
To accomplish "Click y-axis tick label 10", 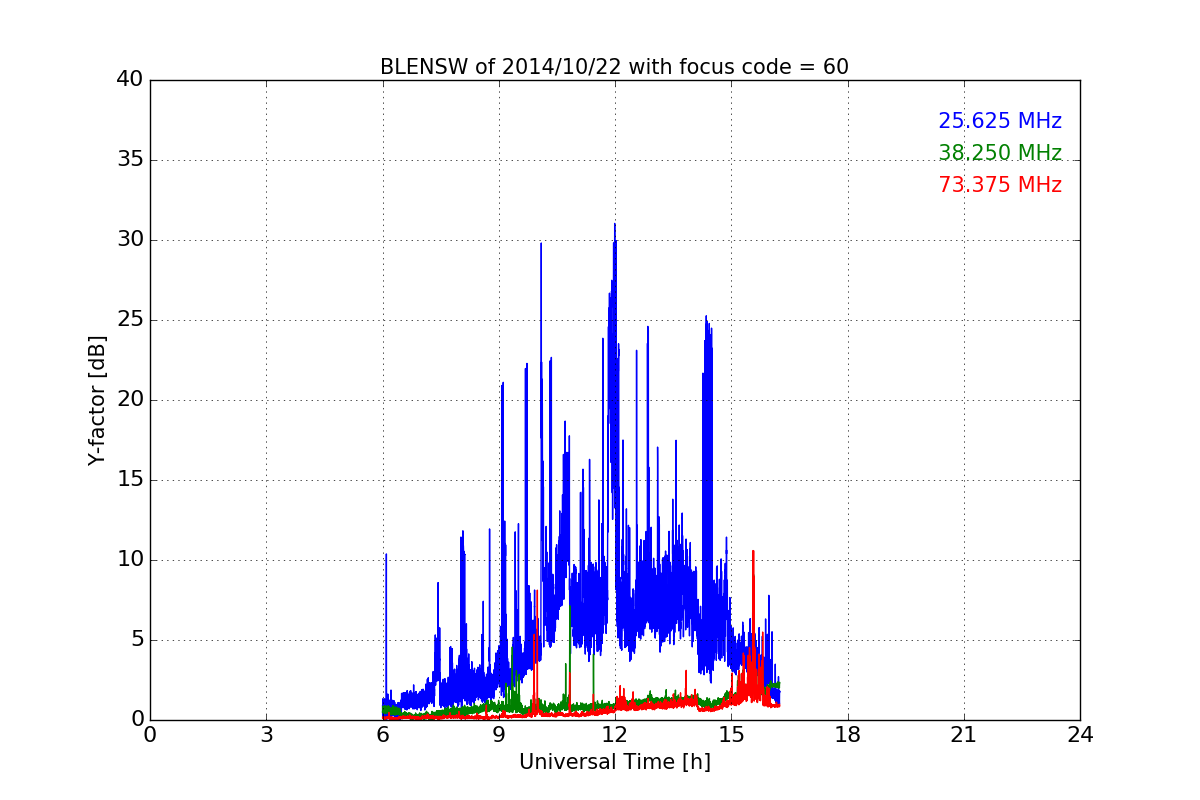I will click(x=131, y=560).
